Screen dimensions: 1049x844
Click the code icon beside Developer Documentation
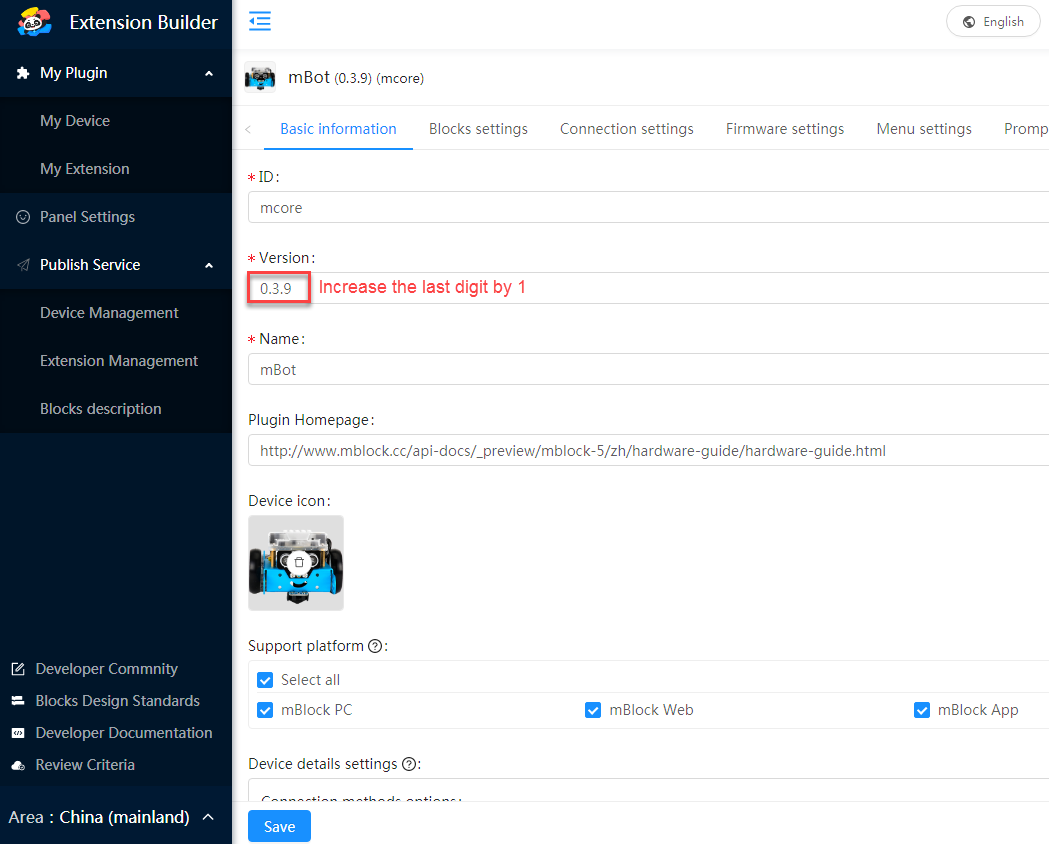pos(18,733)
